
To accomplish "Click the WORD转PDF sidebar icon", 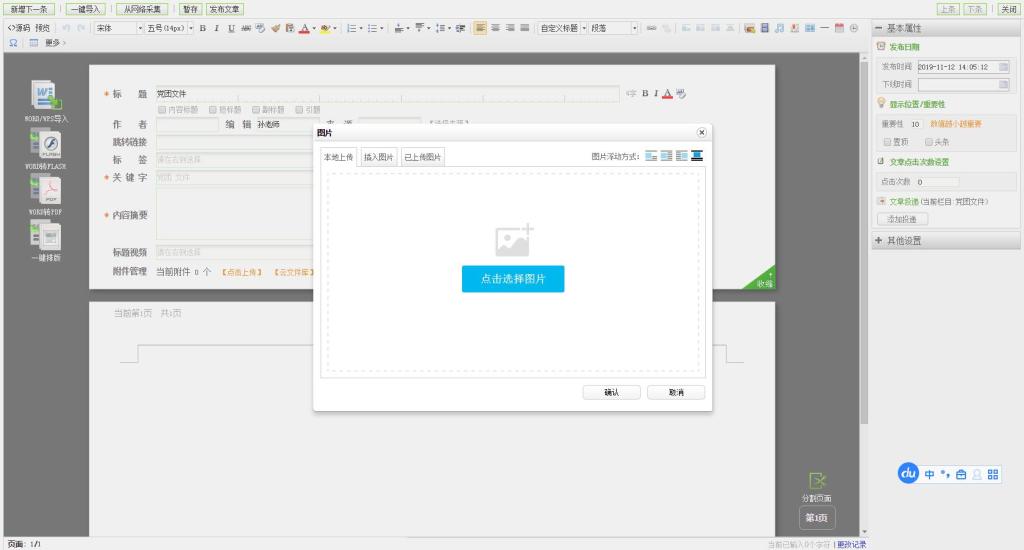I will [x=46, y=191].
